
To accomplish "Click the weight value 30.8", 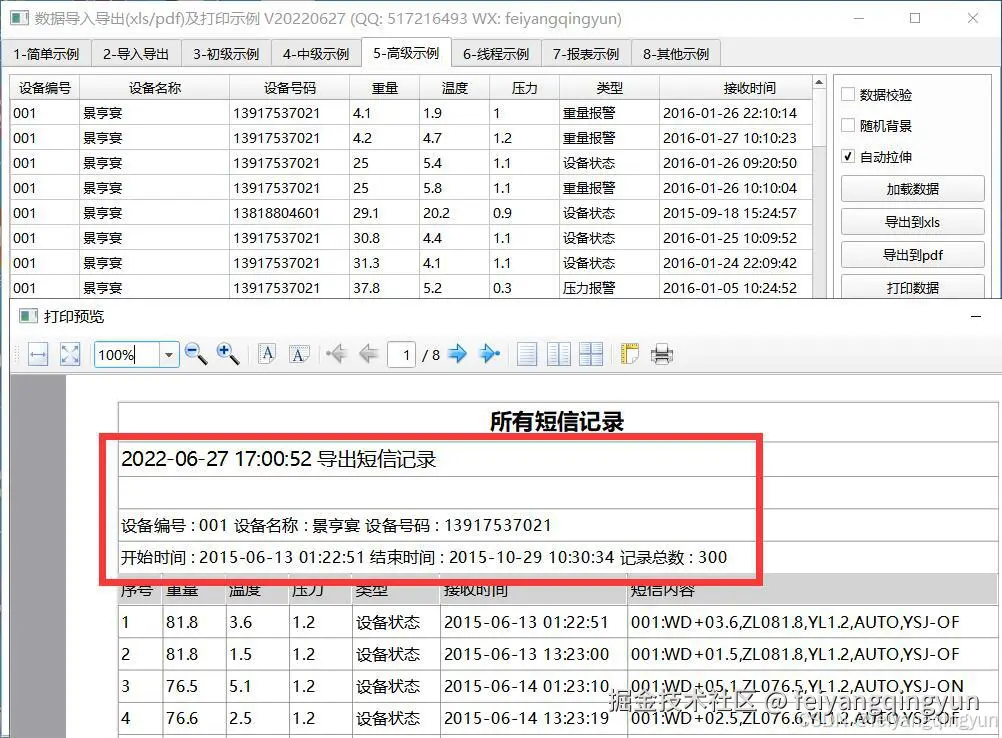I will pos(385,238).
